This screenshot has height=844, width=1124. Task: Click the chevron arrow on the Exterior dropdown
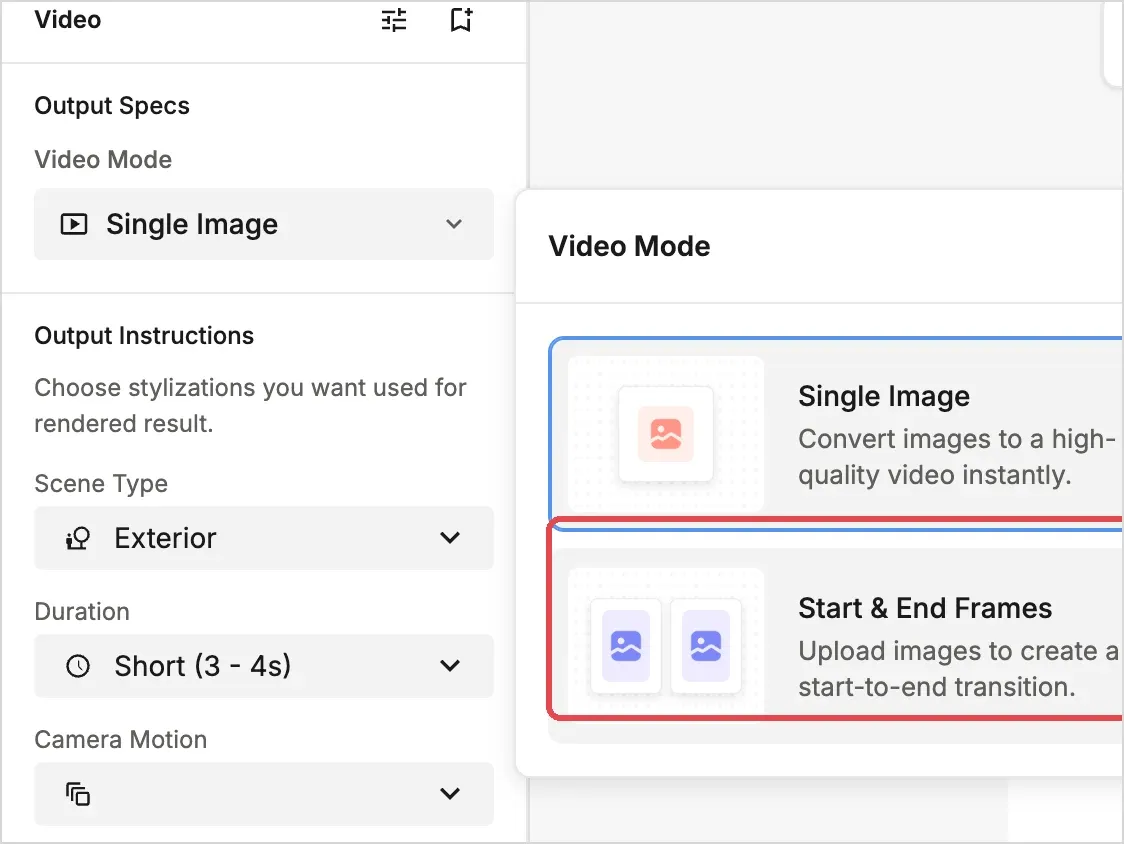450,538
